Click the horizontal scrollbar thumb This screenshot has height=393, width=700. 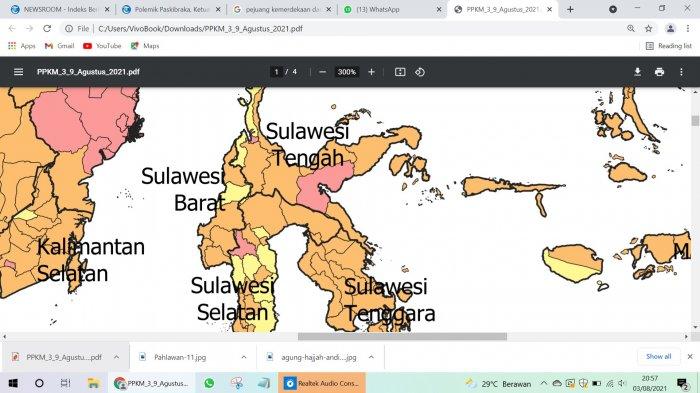click(x=402, y=336)
